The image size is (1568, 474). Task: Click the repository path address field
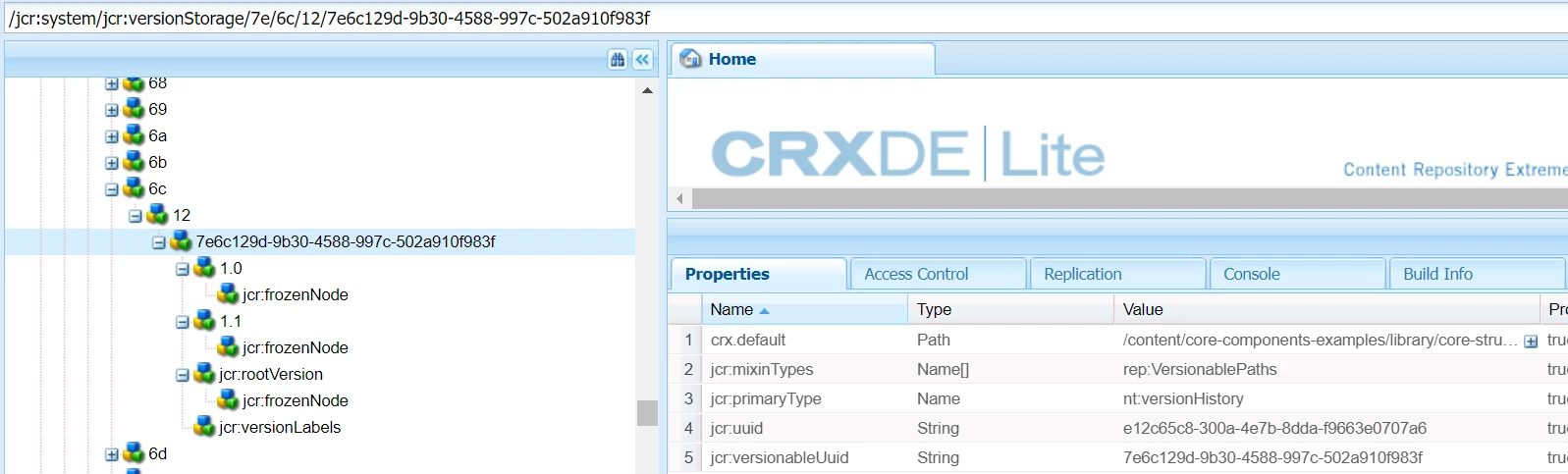pyautogui.click(x=785, y=19)
